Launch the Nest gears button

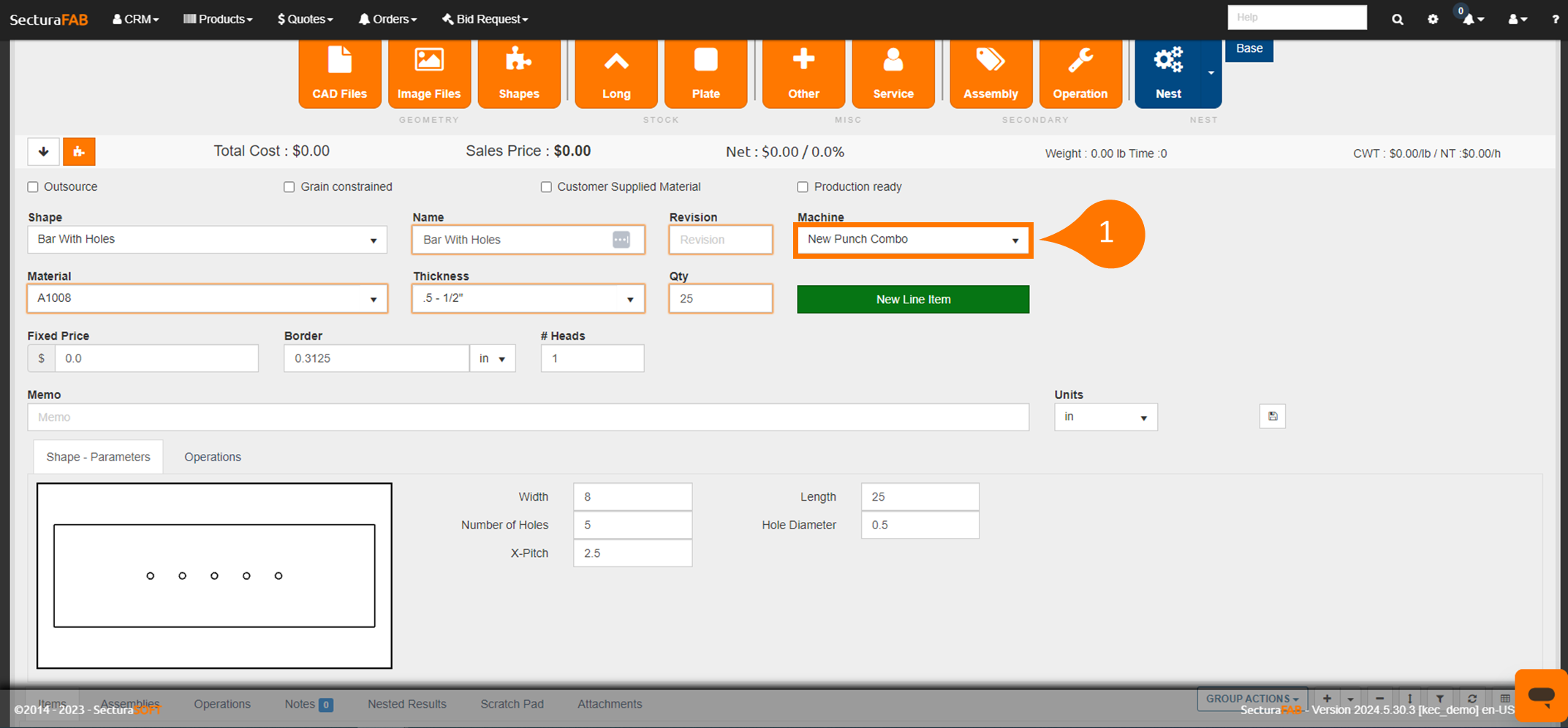1167,73
